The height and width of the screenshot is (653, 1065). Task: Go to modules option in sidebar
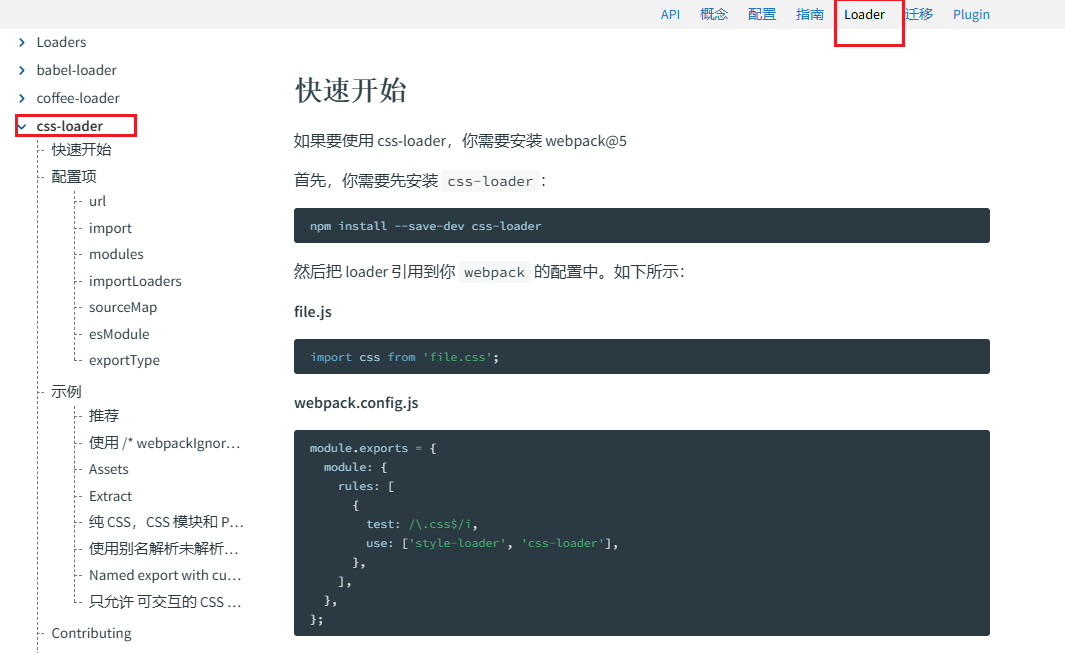tap(116, 254)
